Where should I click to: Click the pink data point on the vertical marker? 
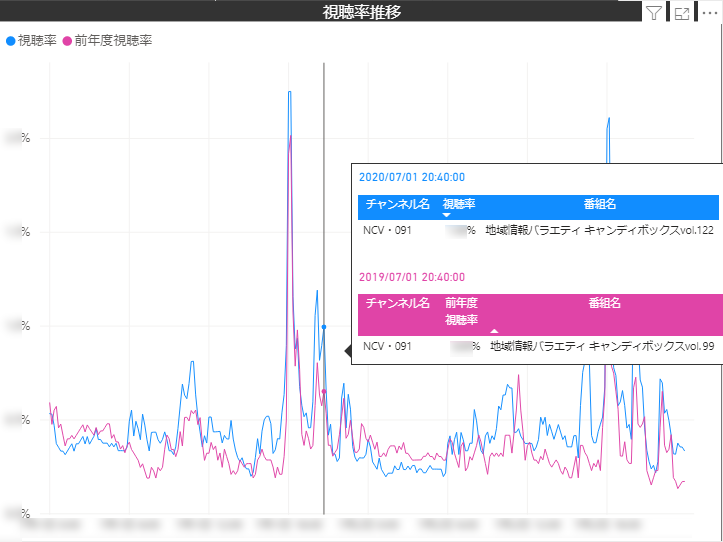point(324,391)
